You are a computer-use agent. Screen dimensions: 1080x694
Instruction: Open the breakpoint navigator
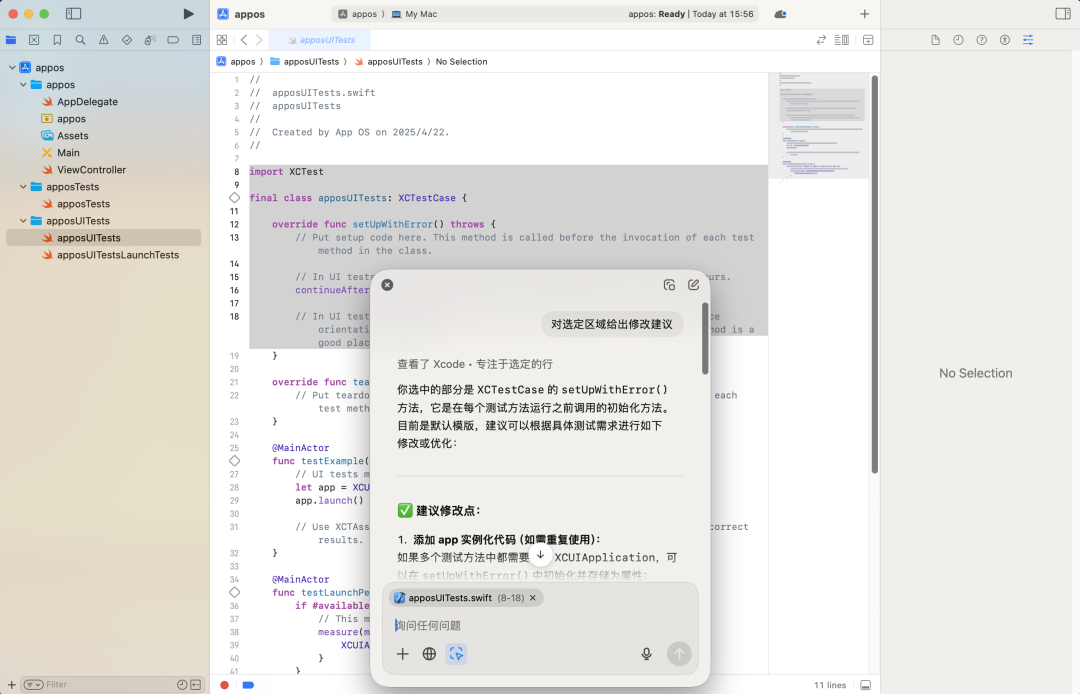(173, 40)
